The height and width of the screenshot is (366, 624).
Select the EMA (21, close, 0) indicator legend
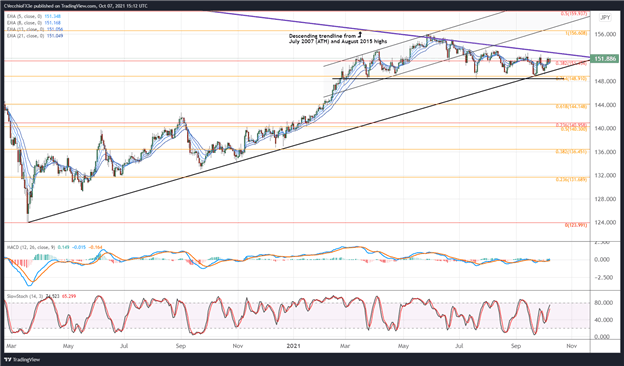pos(34,35)
